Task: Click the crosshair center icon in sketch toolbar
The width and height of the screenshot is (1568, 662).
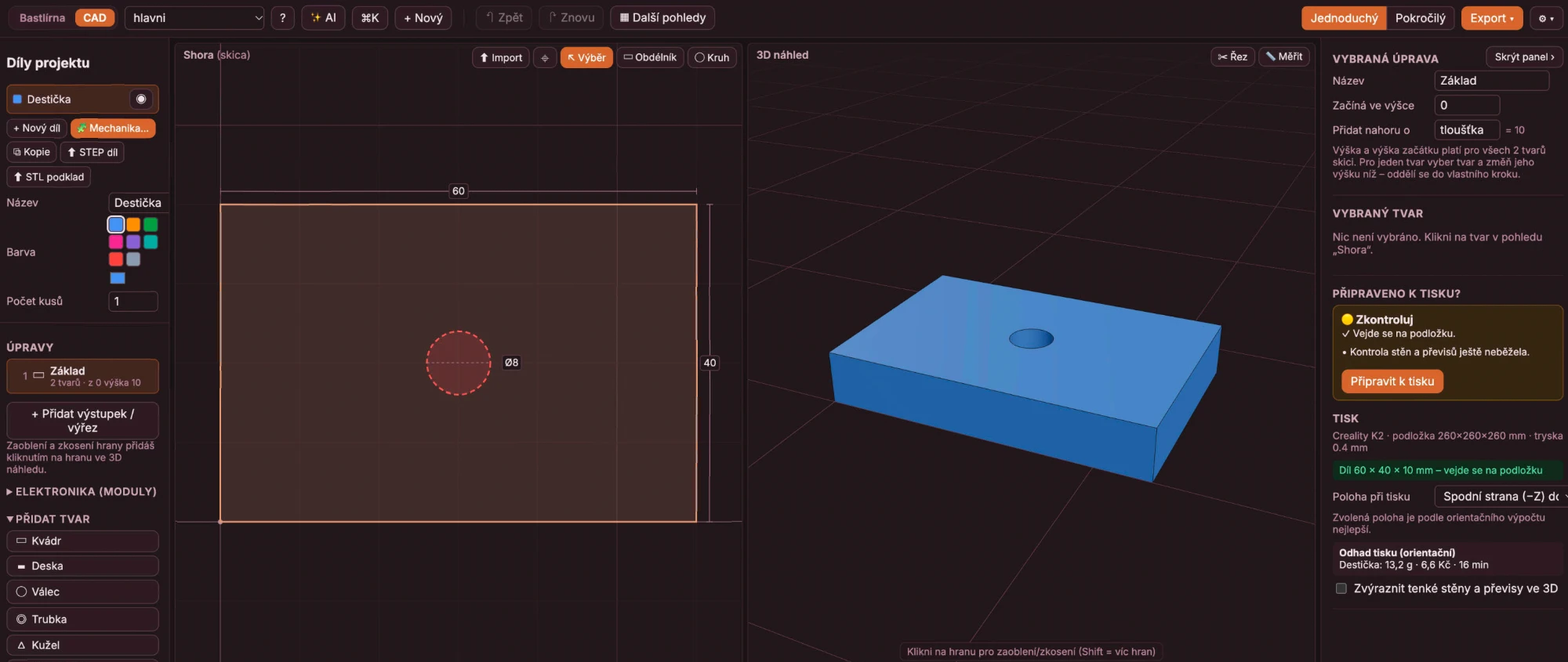Action: (545, 58)
